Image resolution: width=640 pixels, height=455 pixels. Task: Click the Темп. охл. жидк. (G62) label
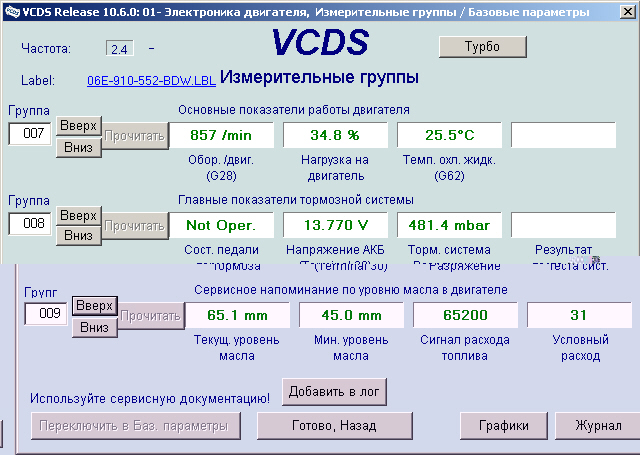449,168
